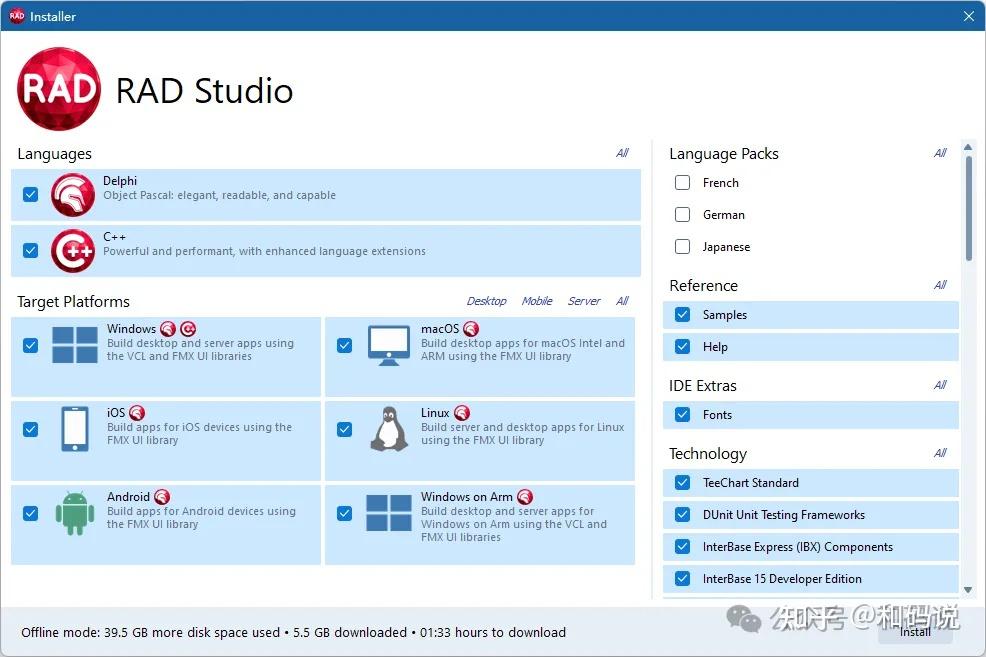Uncheck InterBase Express (IBX) Components
This screenshot has height=657, width=986.
point(682,546)
